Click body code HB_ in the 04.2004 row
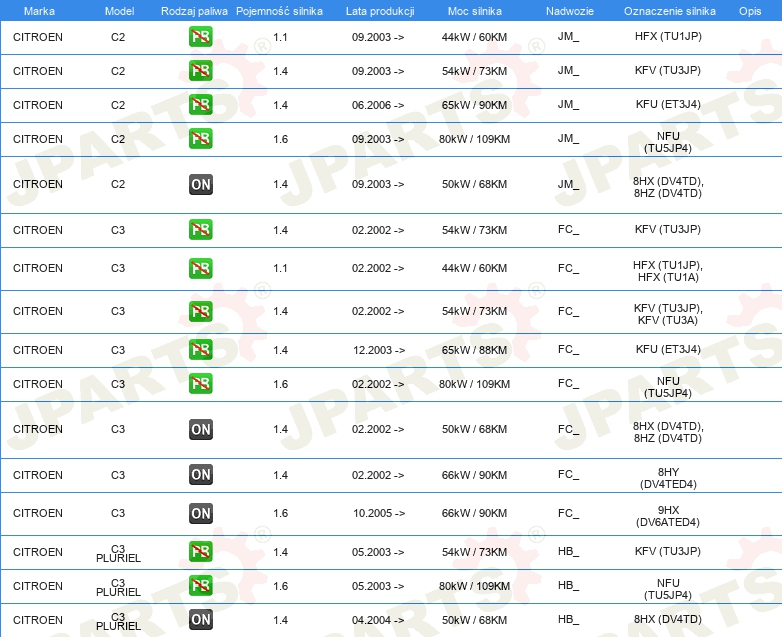The height and width of the screenshot is (637, 782). [568, 619]
